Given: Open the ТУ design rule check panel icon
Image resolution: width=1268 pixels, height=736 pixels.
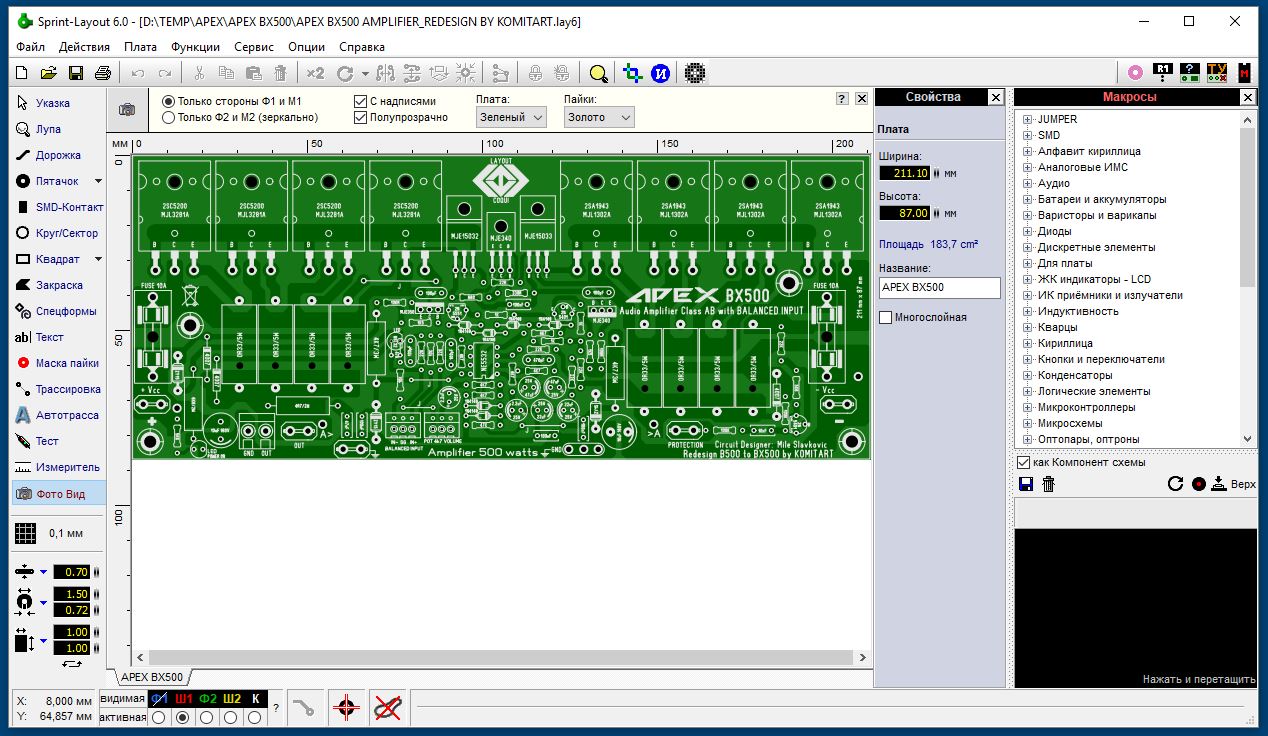Looking at the screenshot, I should (x=1216, y=73).
